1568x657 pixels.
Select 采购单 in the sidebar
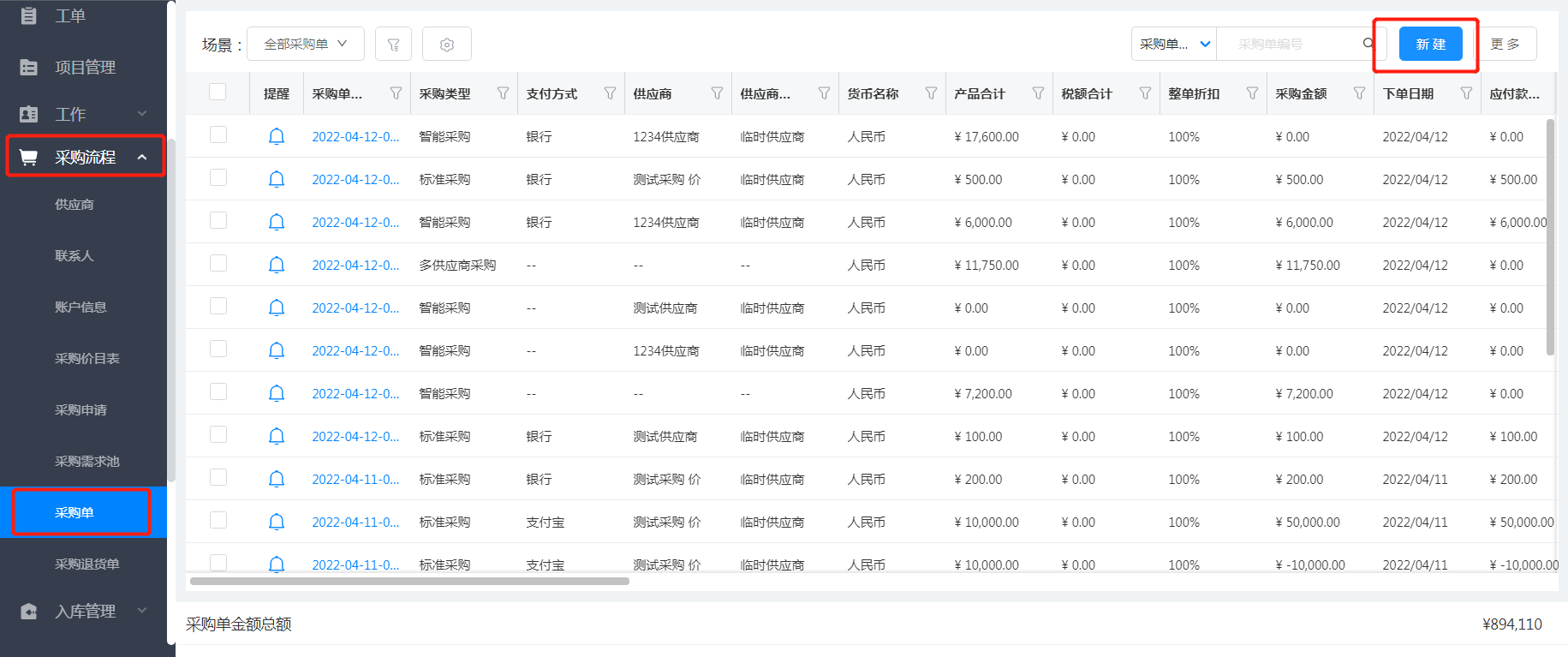(83, 512)
